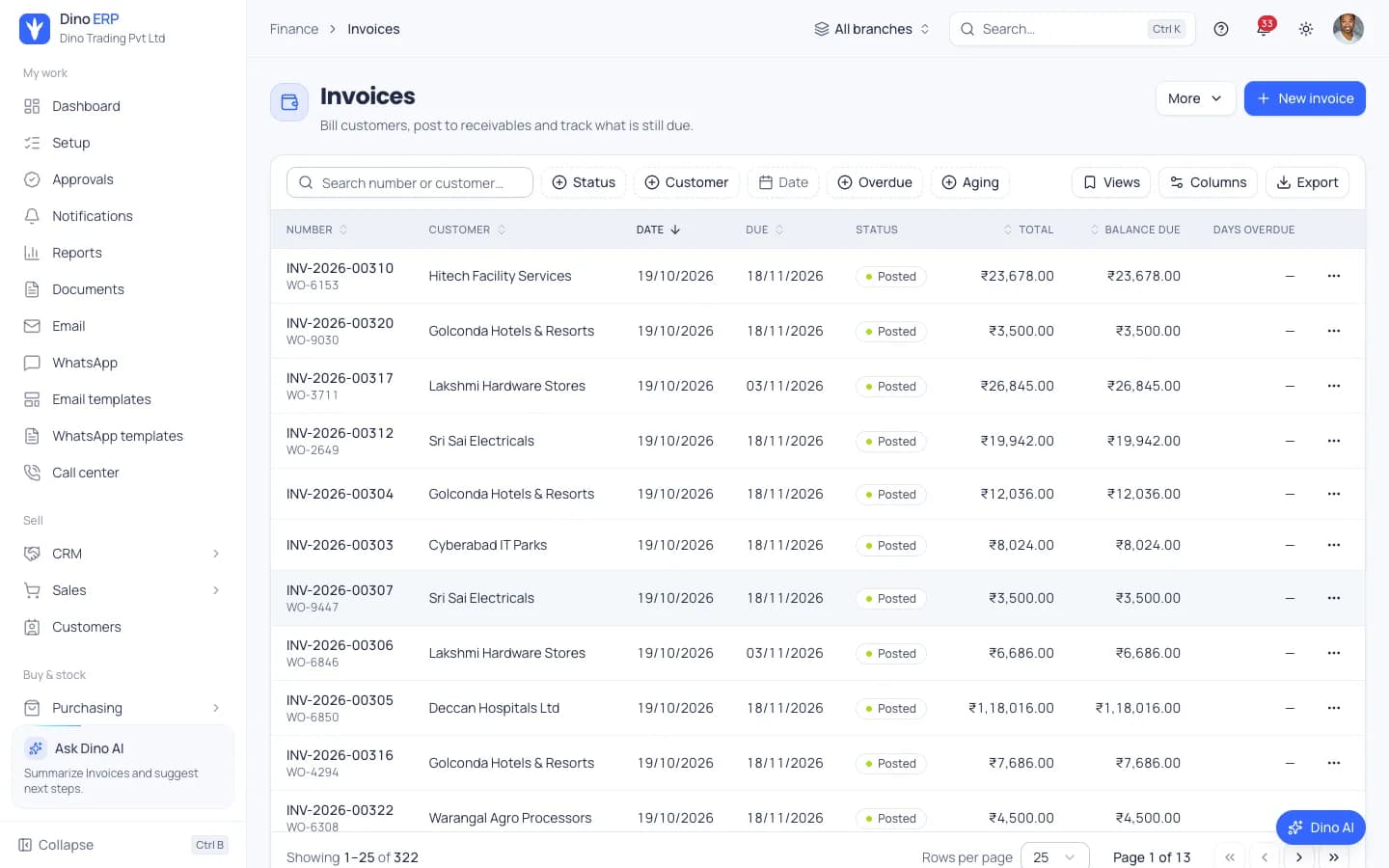
Task: Create a New invoice
Action: click(x=1305, y=98)
